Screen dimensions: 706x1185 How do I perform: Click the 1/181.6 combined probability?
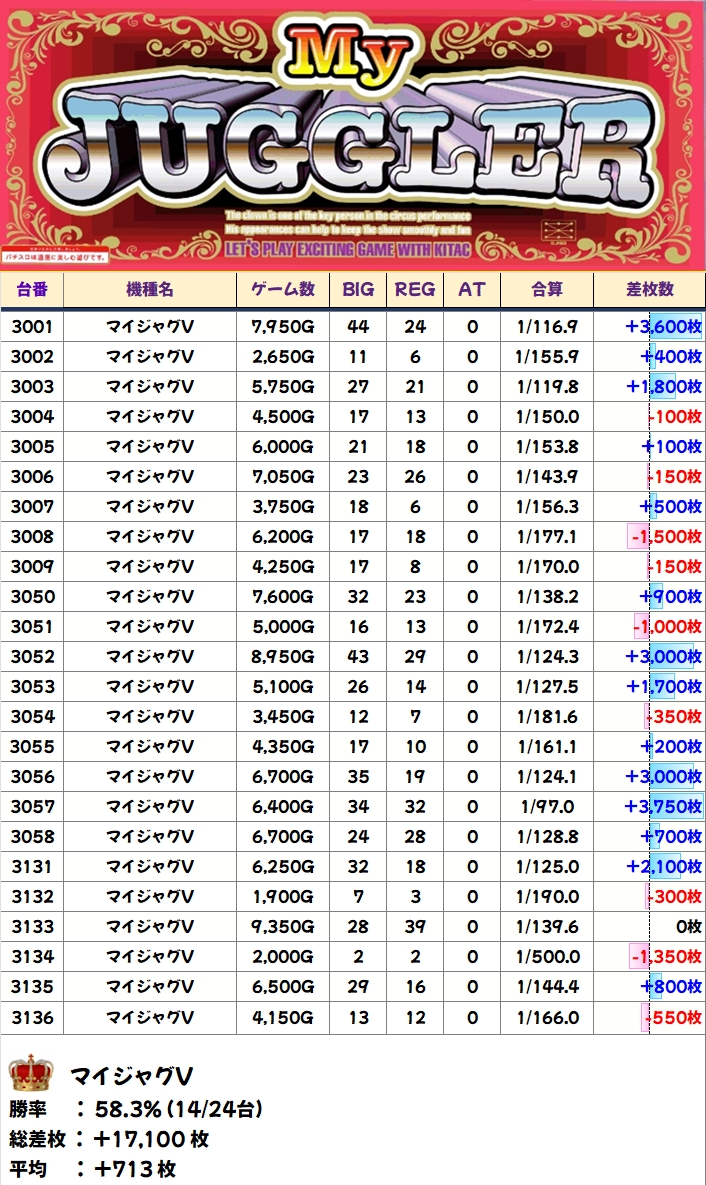click(547, 716)
